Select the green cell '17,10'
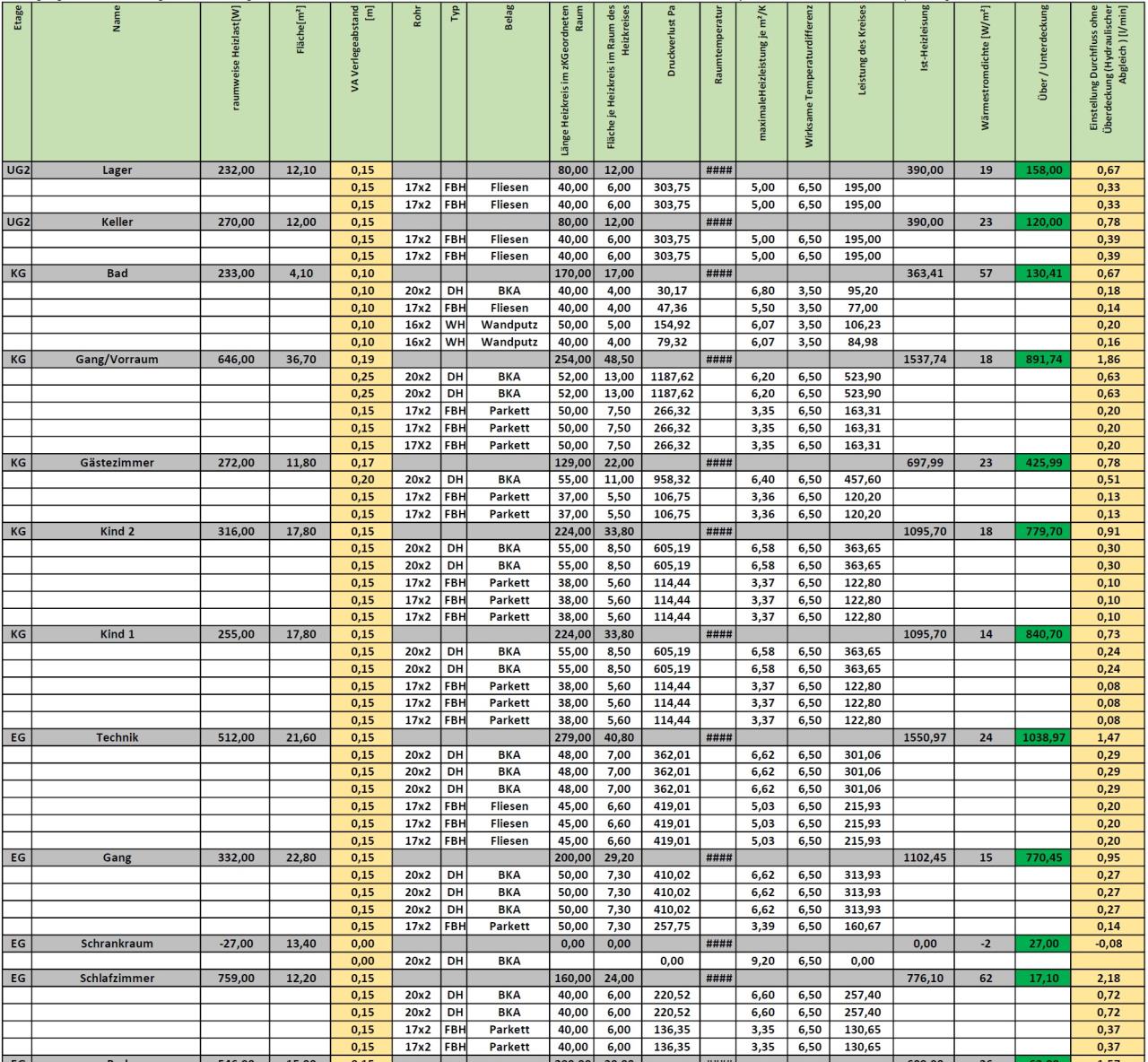The width and height of the screenshot is (1148, 1062). (x=1043, y=979)
